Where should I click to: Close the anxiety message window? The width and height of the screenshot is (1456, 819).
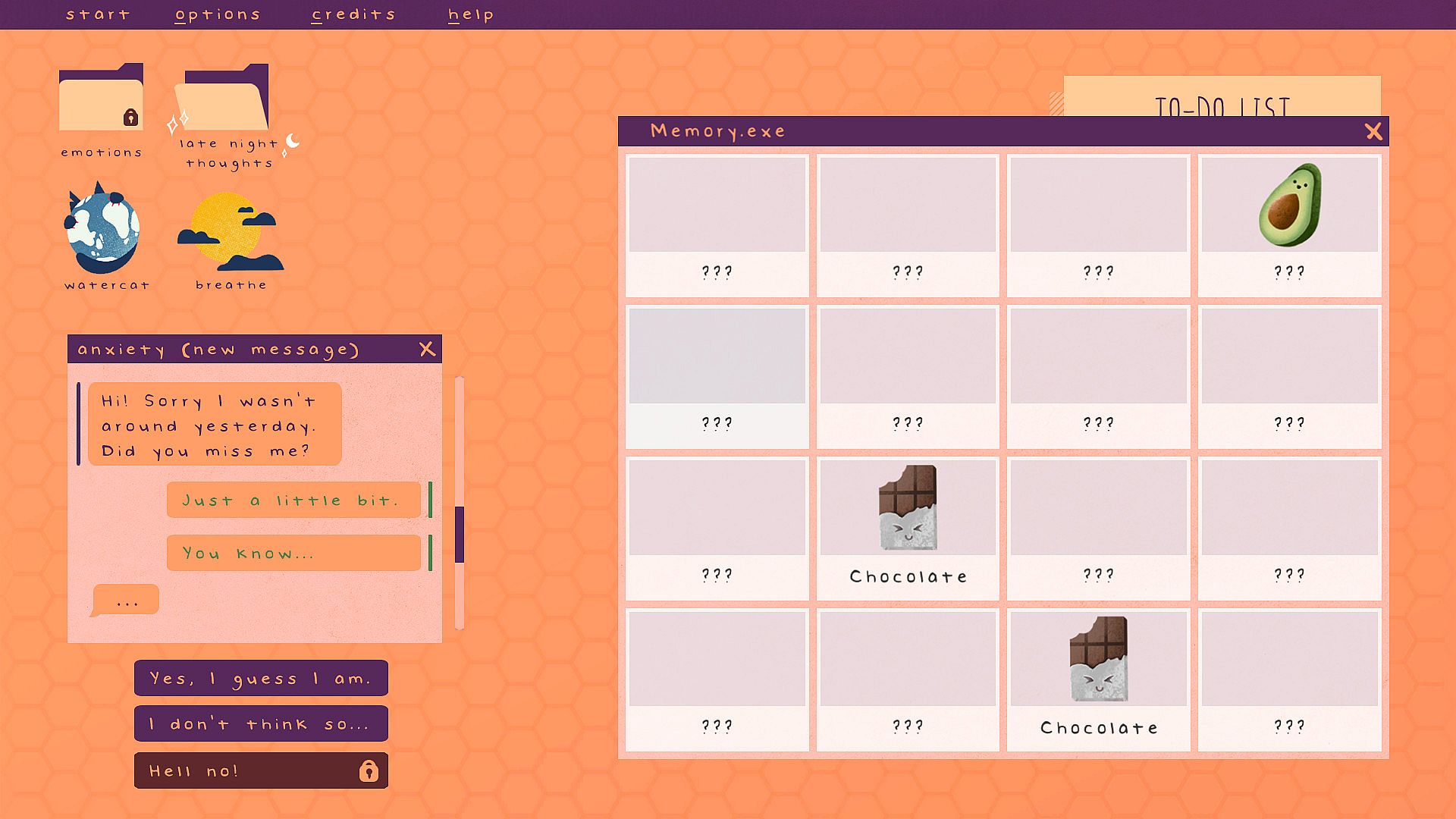tap(427, 349)
